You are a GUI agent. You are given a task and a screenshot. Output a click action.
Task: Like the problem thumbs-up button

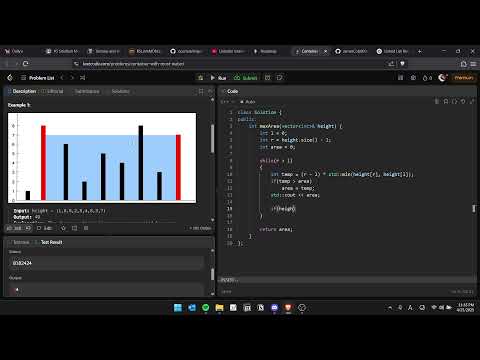14,228
